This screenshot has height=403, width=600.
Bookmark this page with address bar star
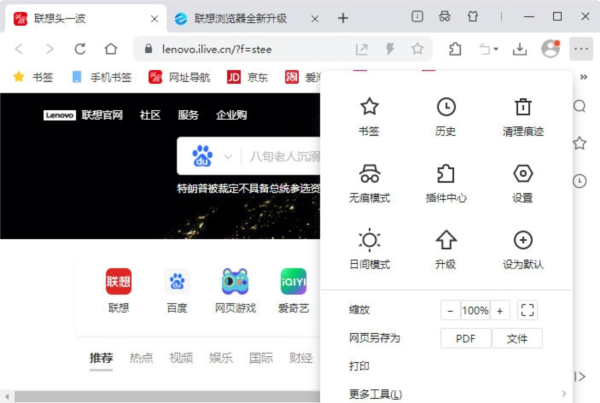pos(417,49)
